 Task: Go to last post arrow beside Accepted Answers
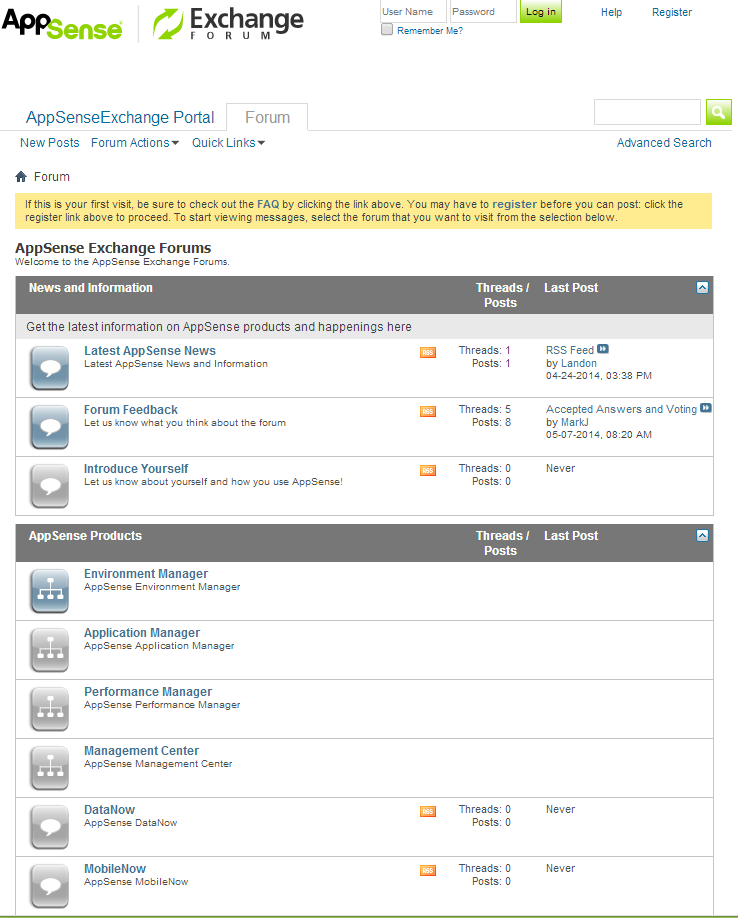pos(706,407)
